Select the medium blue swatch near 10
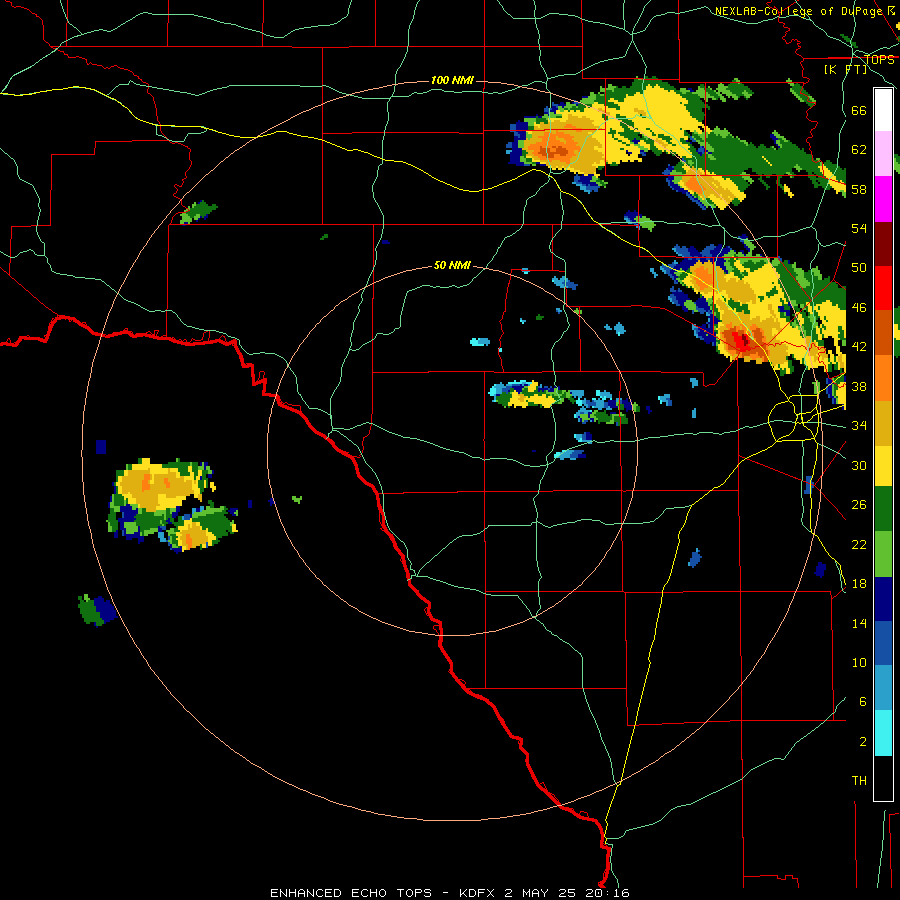Screen dimensions: 900x900 coord(883,643)
